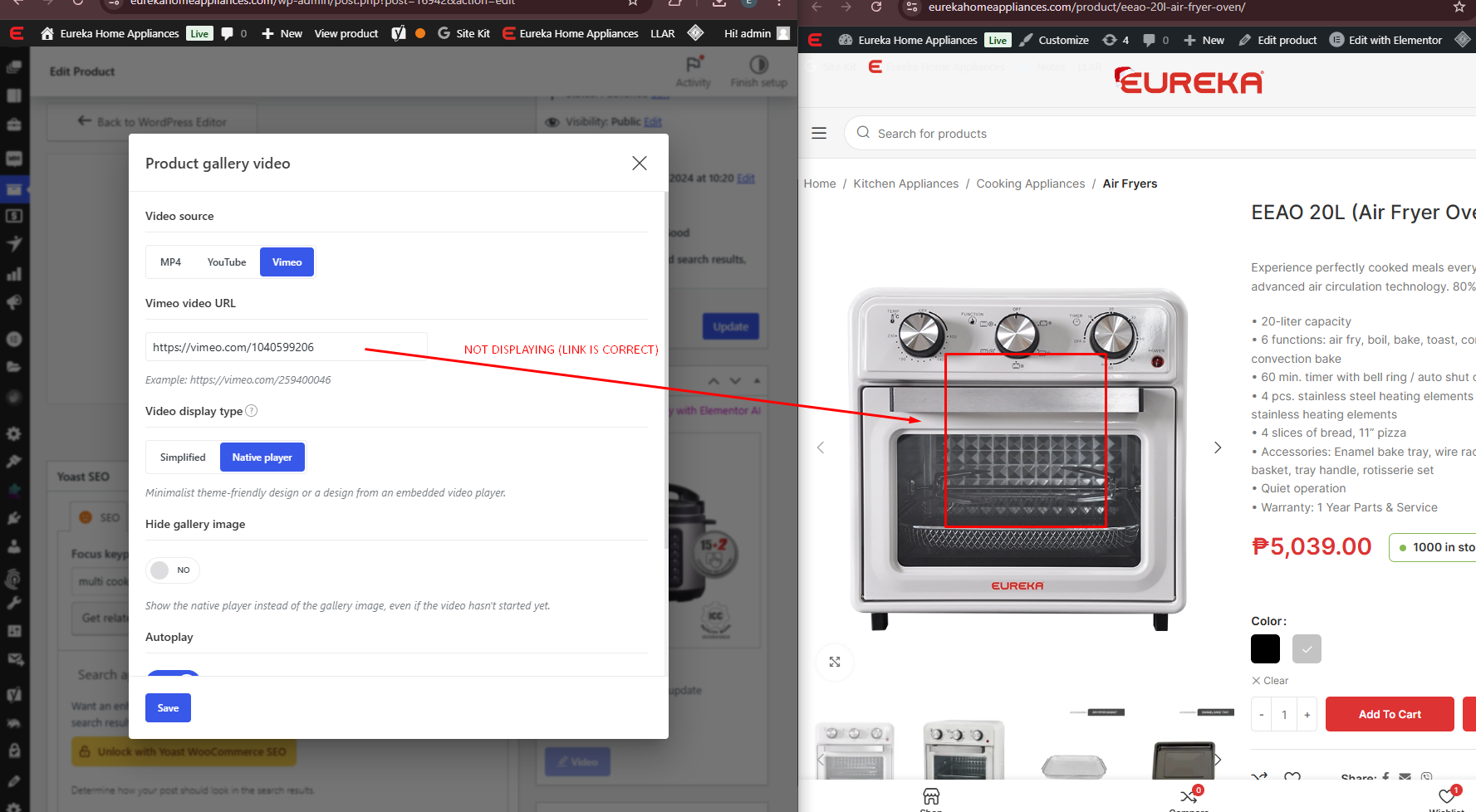Toggle the Hide gallery image switch
Image resolution: width=1476 pixels, height=812 pixels.
click(x=173, y=570)
